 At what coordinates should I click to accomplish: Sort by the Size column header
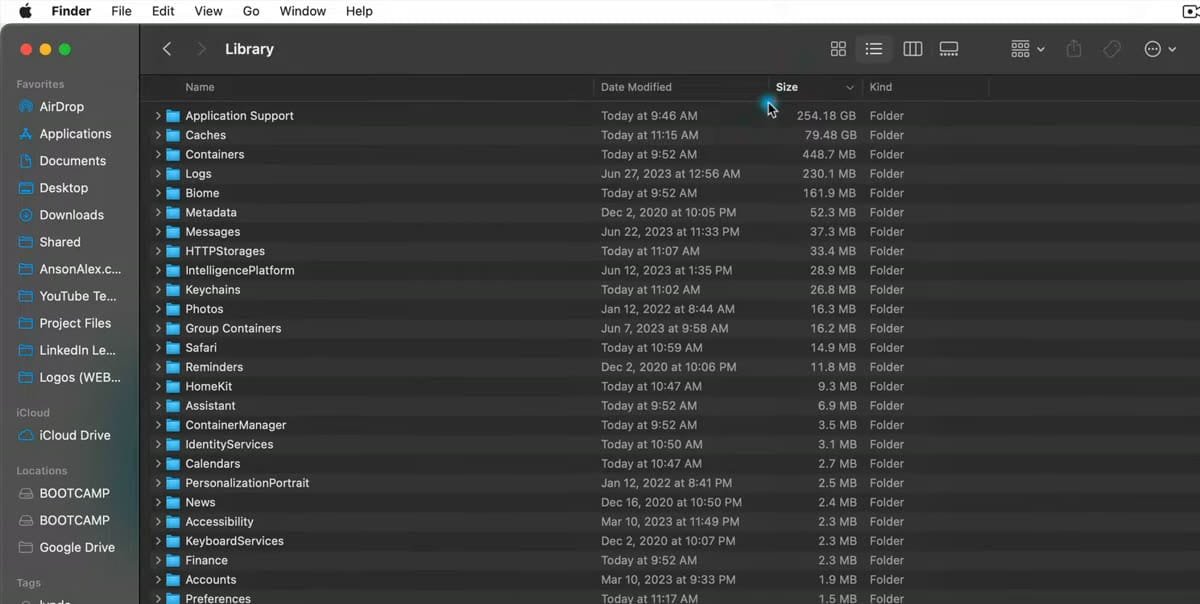pyautogui.click(x=815, y=87)
